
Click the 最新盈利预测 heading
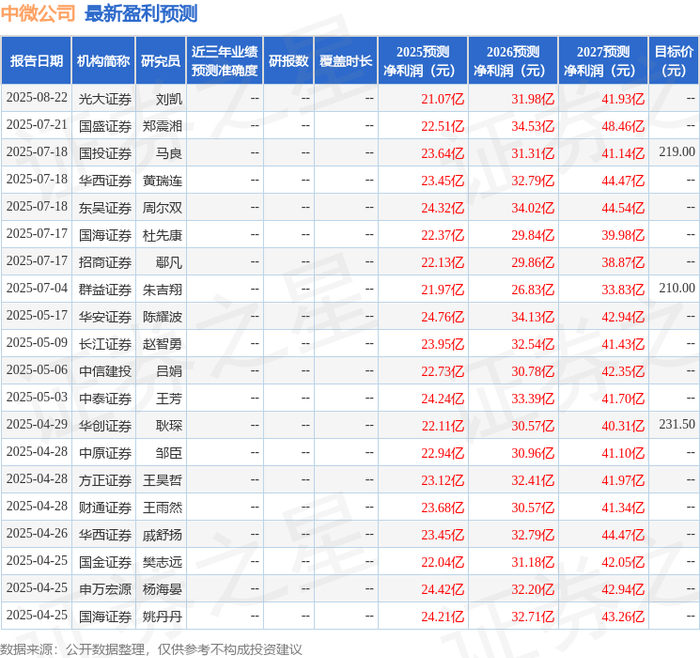(141, 14)
